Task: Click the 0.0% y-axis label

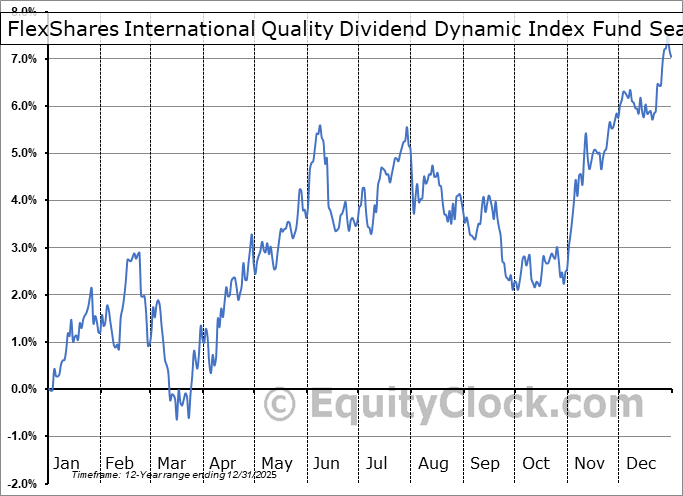Action: pos(23,389)
